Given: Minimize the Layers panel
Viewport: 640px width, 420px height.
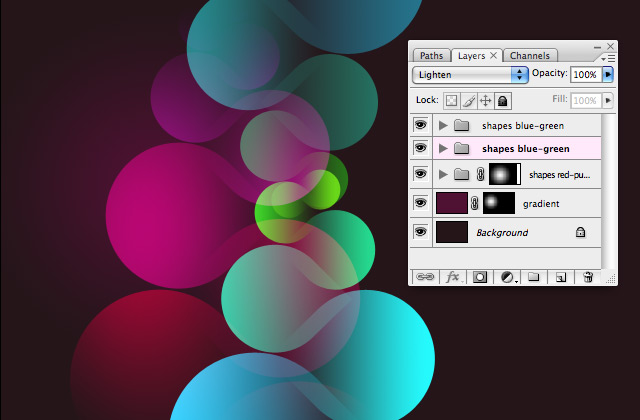Looking at the screenshot, I should [x=598, y=47].
